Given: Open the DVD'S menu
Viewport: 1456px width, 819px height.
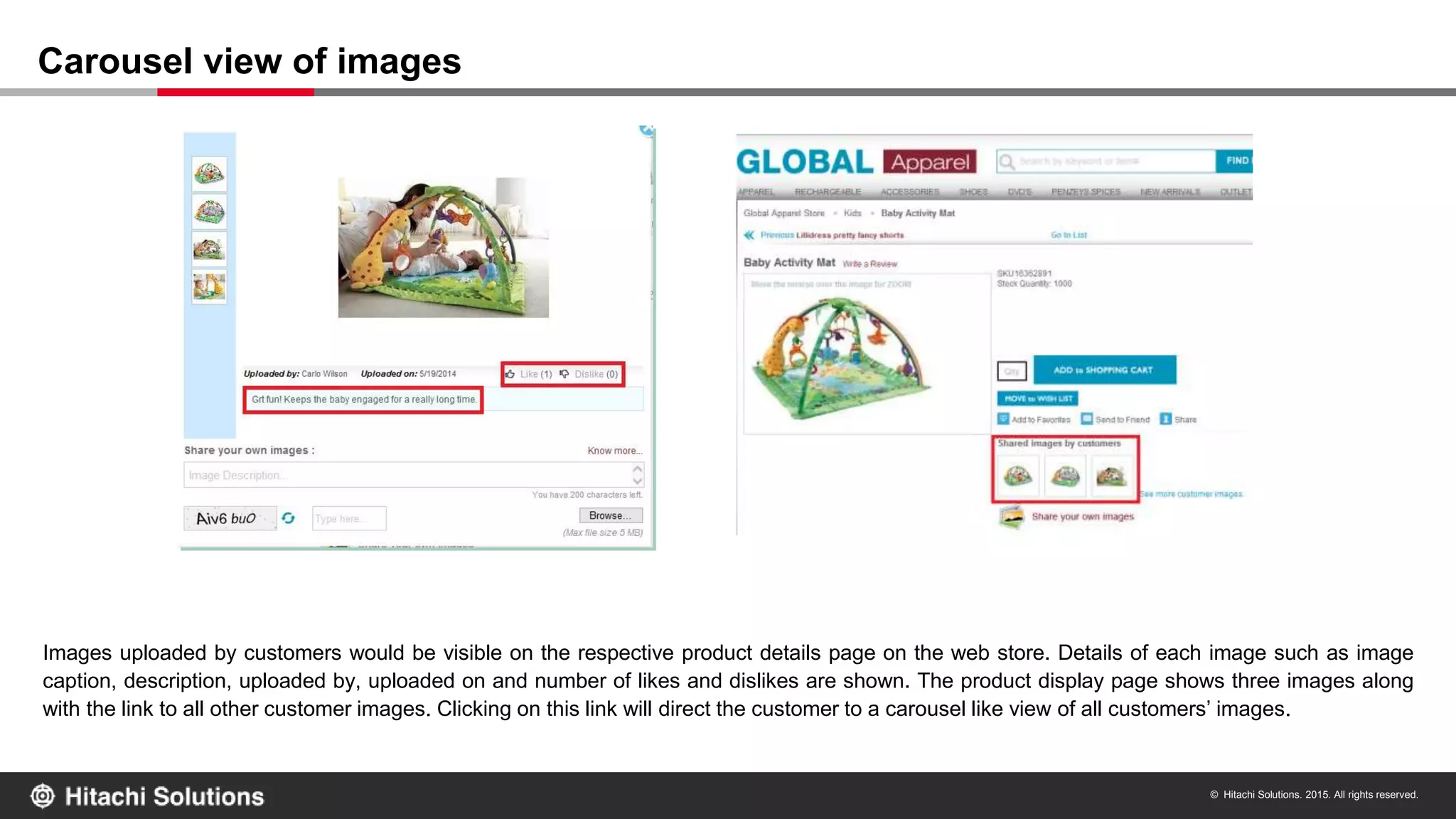Looking at the screenshot, I should (x=1019, y=192).
